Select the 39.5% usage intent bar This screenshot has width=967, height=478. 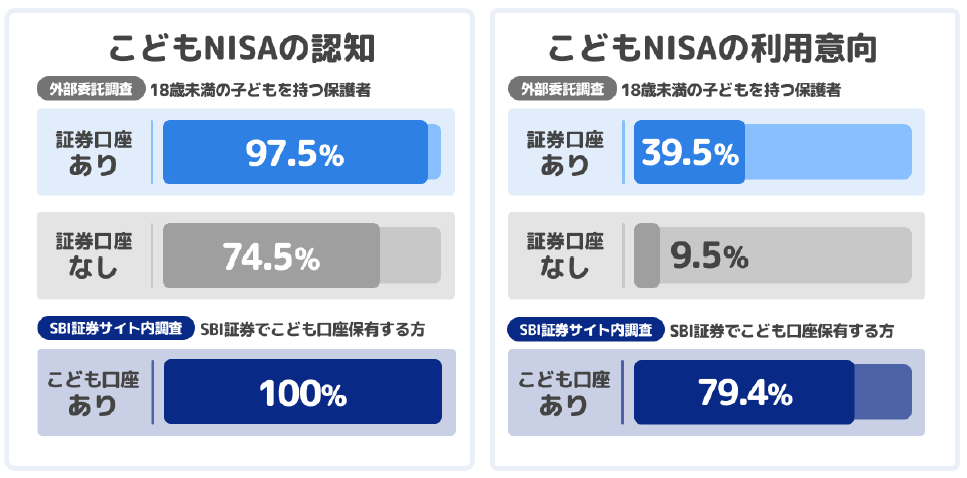click(773, 152)
